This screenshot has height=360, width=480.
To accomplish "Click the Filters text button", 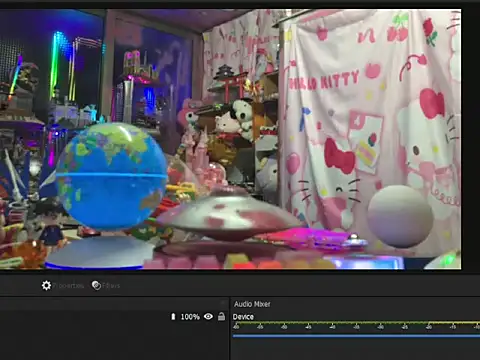I will (111, 286).
